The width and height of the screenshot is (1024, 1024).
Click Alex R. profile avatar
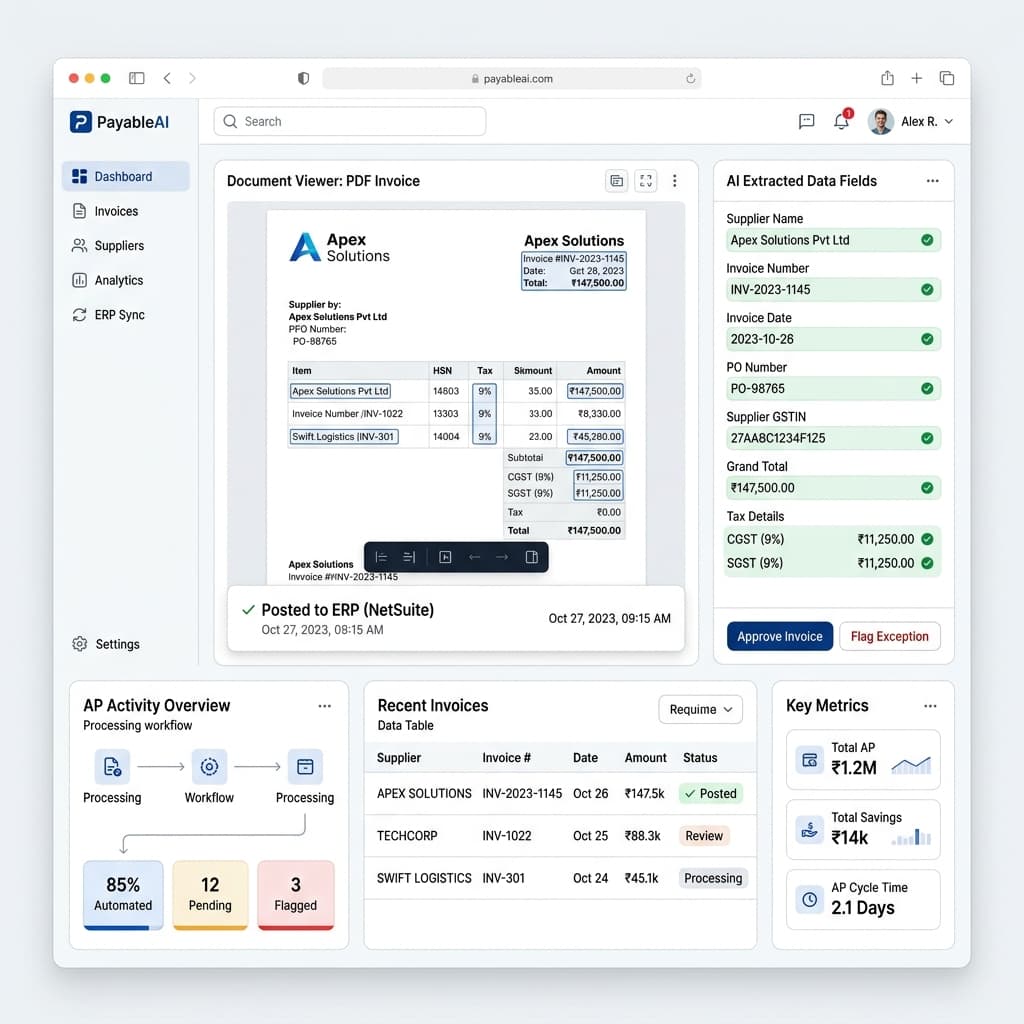tap(880, 121)
